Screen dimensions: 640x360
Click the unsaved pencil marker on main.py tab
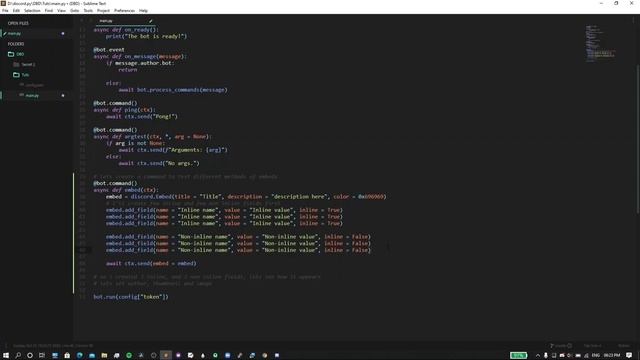(x=151, y=21)
